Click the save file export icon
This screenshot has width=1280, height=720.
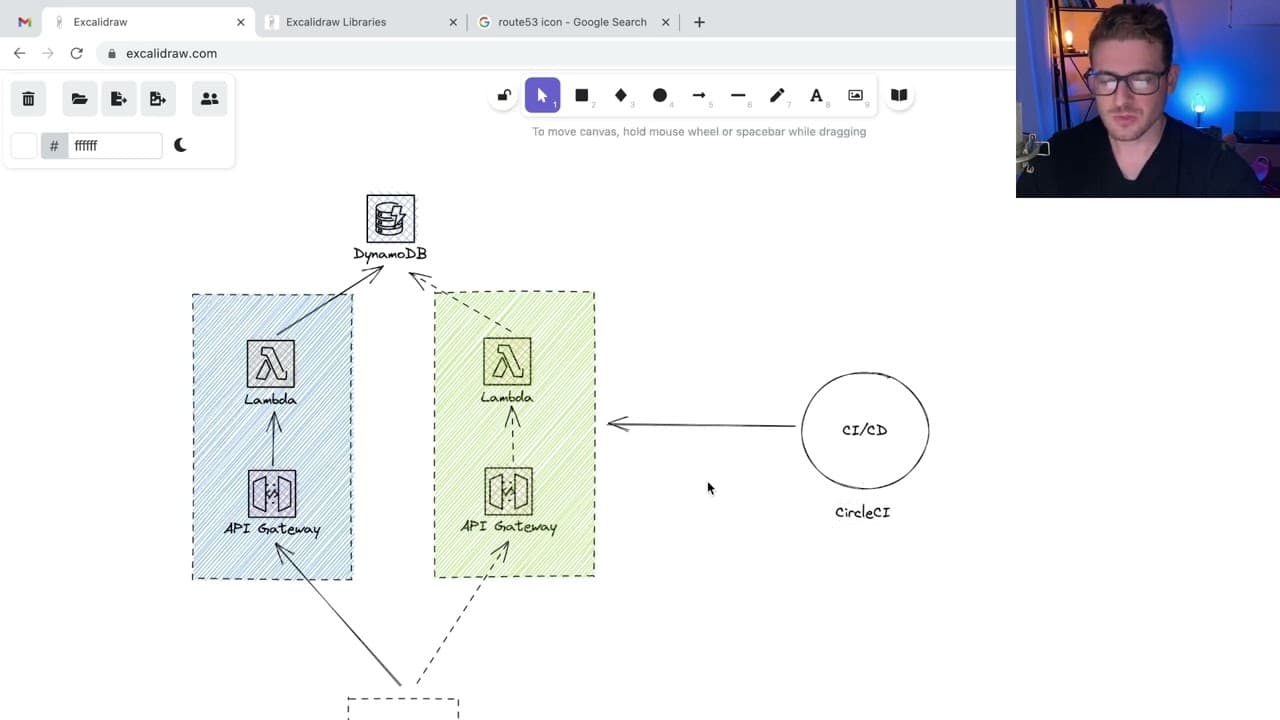tap(119, 99)
